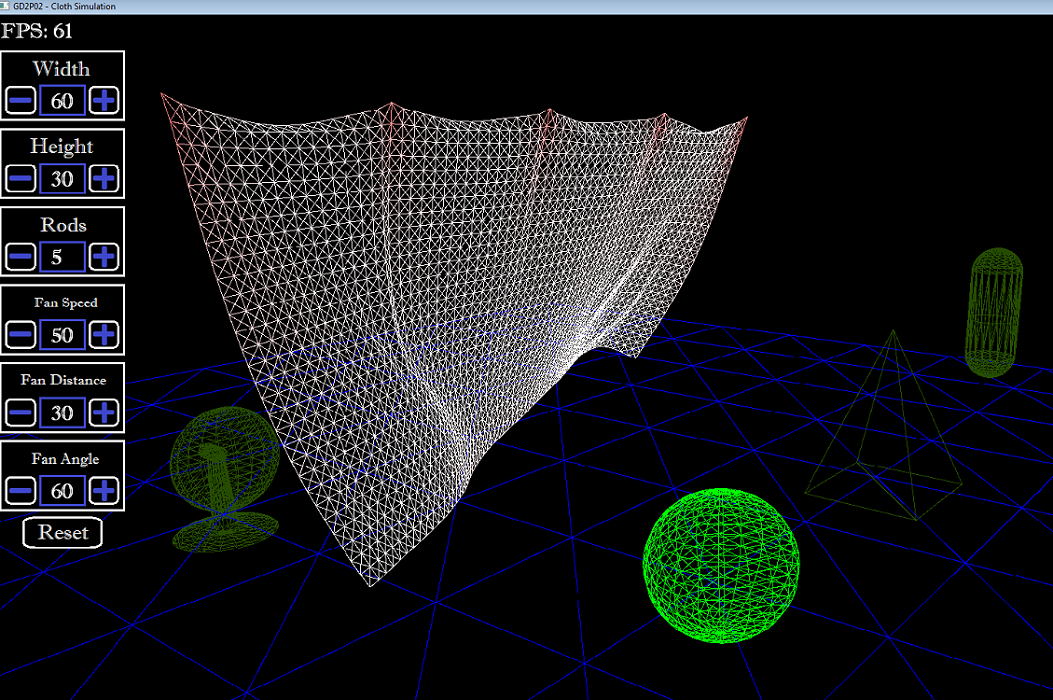Screen dimensions: 1053x700
Task: Click the Fan Angle value field showing 60
Action: click(62, 491)
